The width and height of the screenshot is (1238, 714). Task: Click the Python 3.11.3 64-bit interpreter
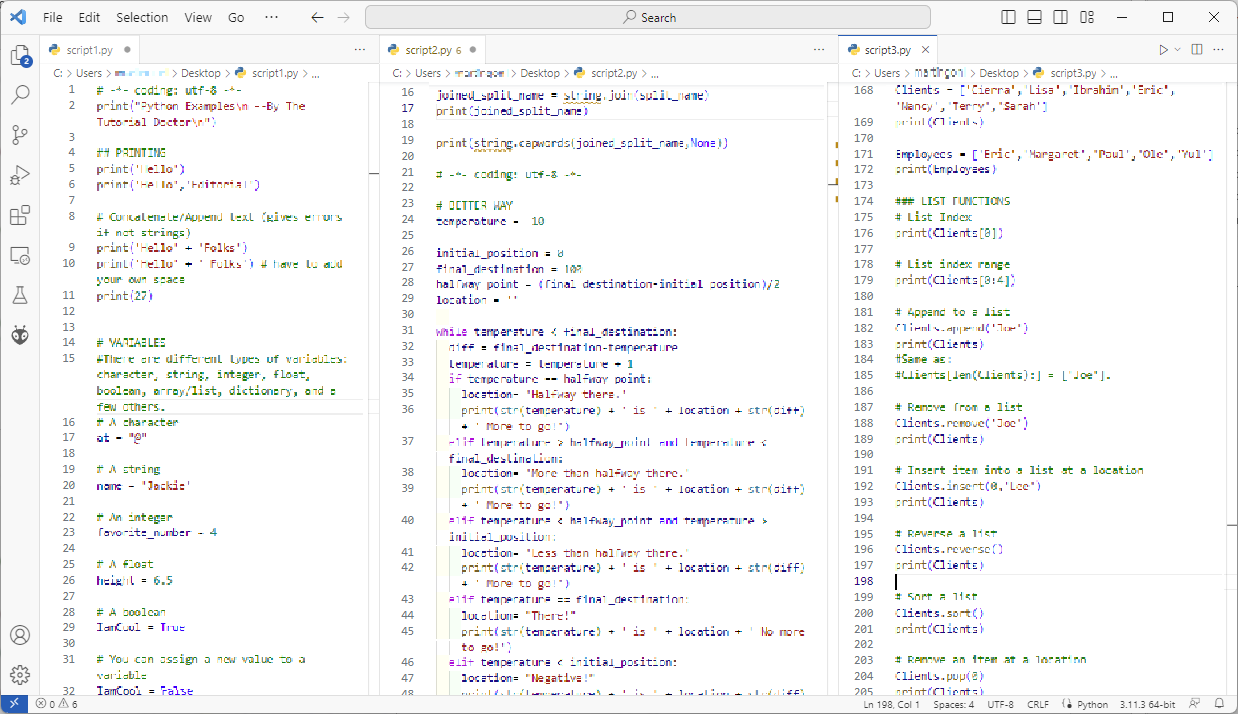coord(1147,704)
